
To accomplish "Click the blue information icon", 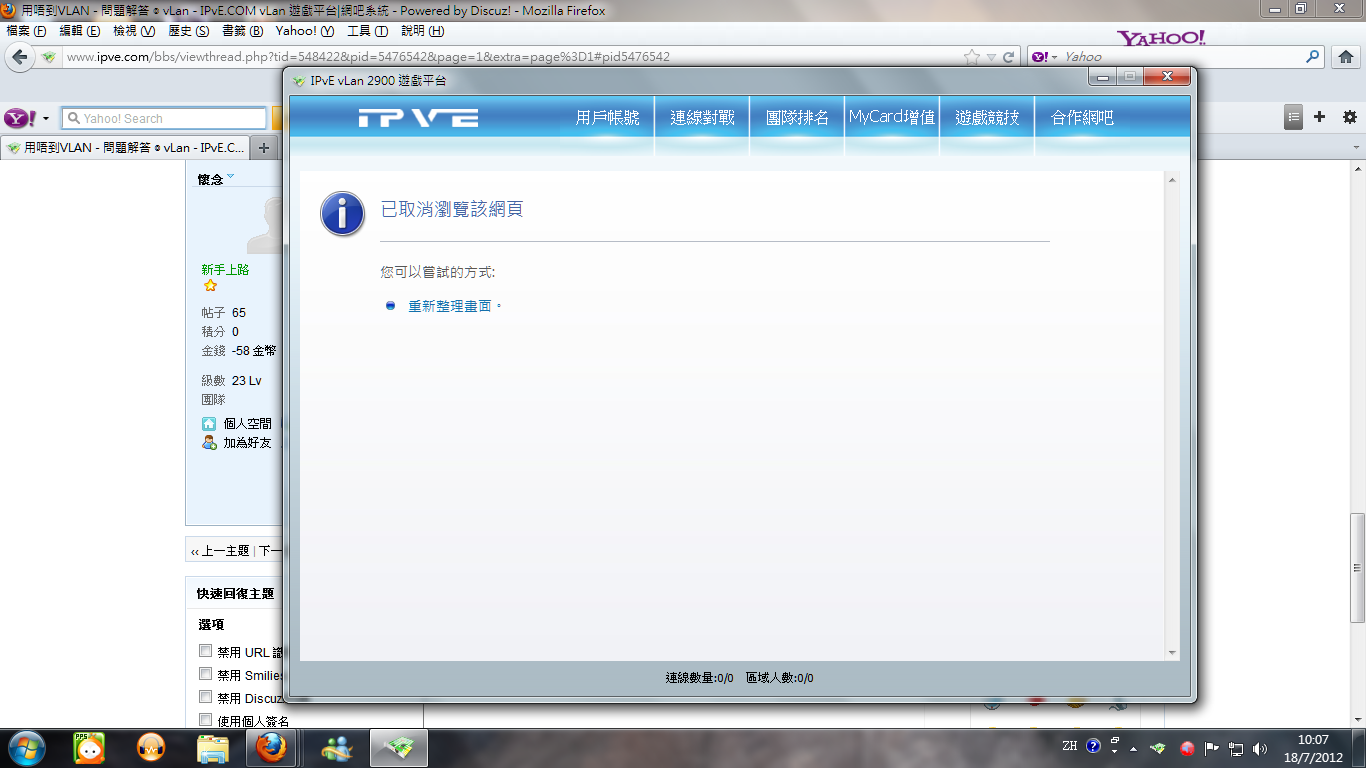I will (x=342, y=214).
